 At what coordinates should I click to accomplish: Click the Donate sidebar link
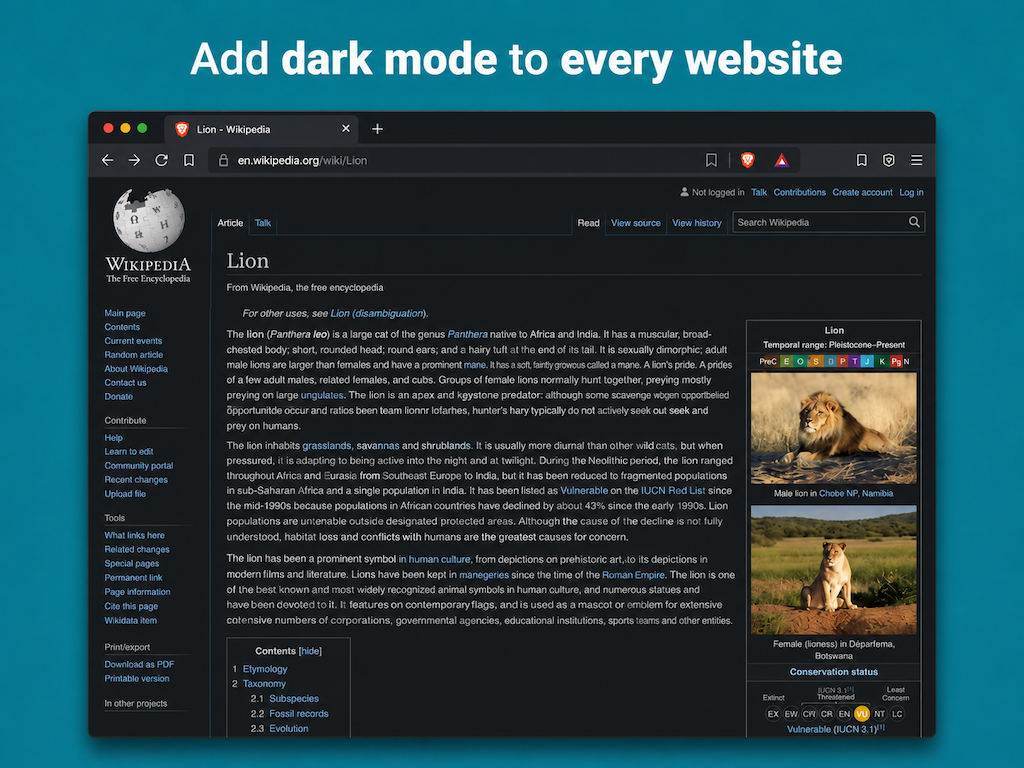tap(118, 396)
